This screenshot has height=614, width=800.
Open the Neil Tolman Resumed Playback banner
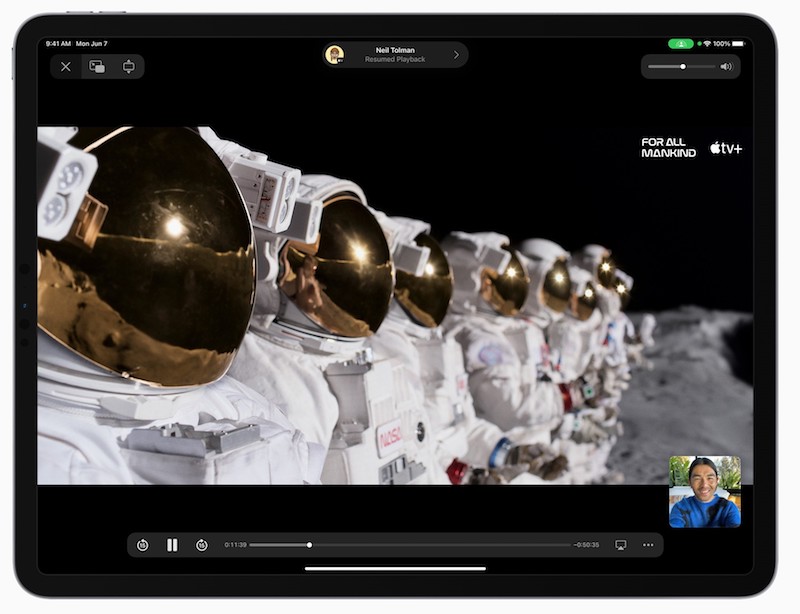coord(395,55)
